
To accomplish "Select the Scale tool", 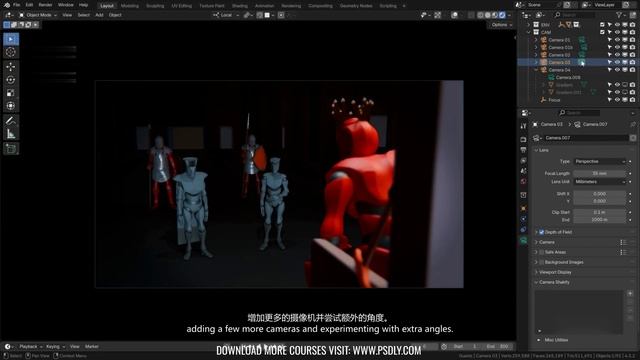I will [x=11, y=93].
